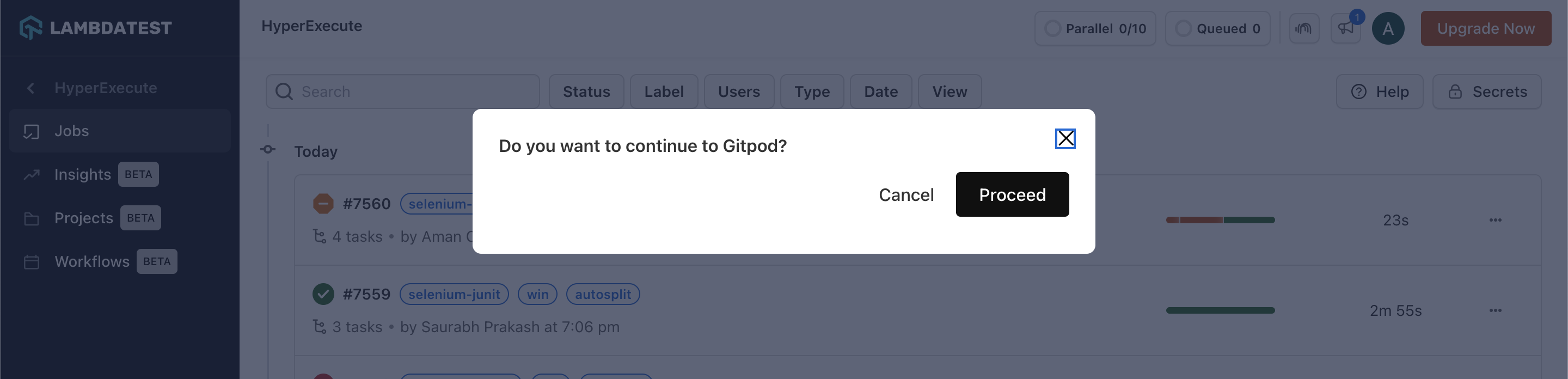The width and height of the screenshot is (1568, 379).
Task: Open announcements via the megaphone icon
Action: pyautogui.click(x=1345, y=28)
